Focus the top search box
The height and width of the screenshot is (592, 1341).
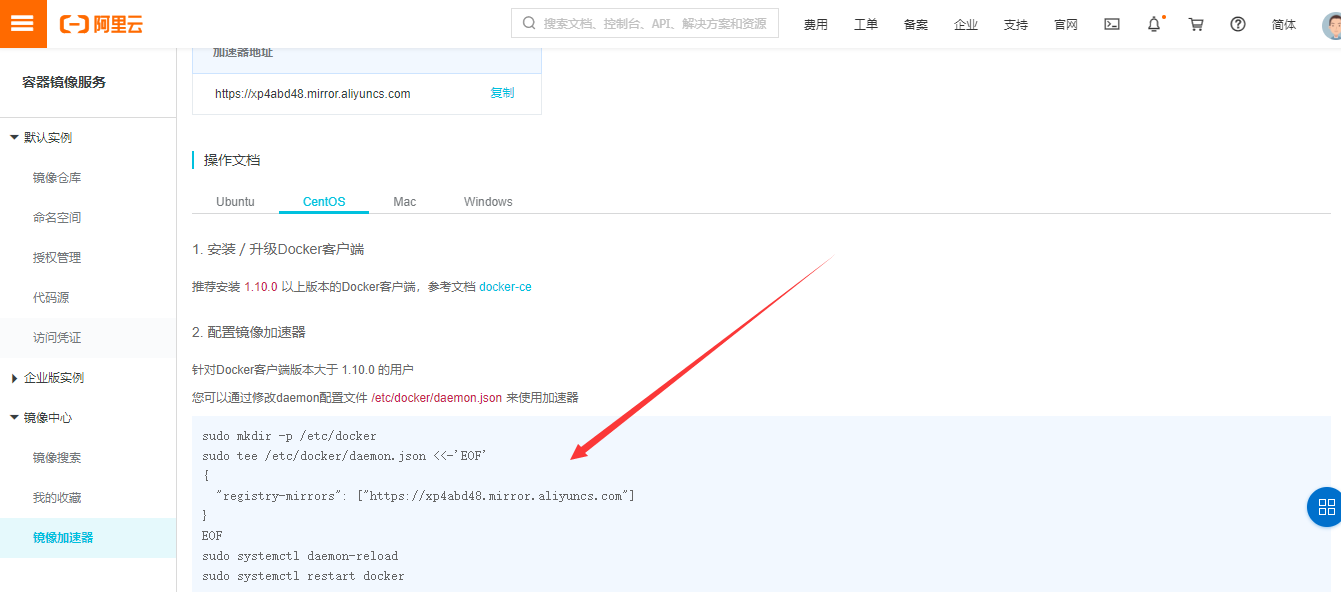[645, 24]
